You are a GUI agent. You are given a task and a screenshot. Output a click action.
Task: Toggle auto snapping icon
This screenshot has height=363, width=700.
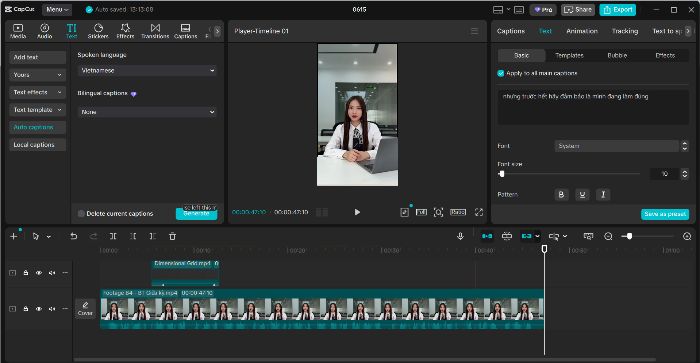pos(507,236)
